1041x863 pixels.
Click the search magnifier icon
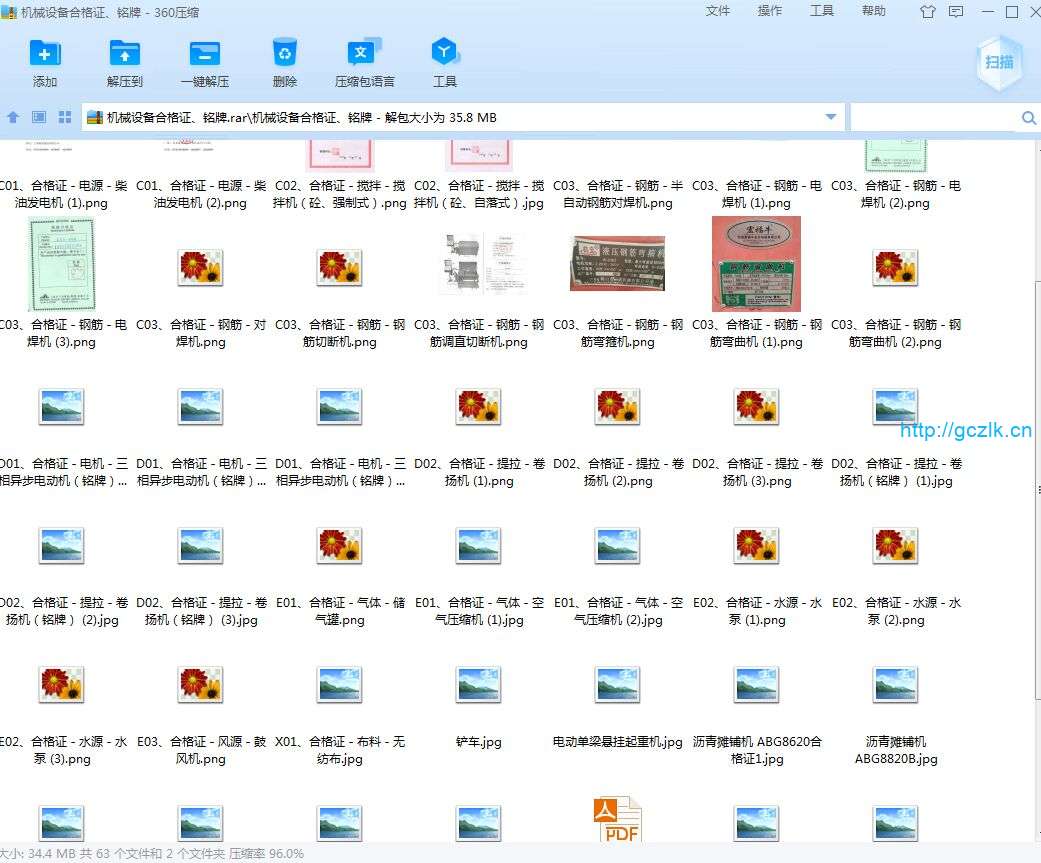pyautogui.click(x=1028, y=118)
